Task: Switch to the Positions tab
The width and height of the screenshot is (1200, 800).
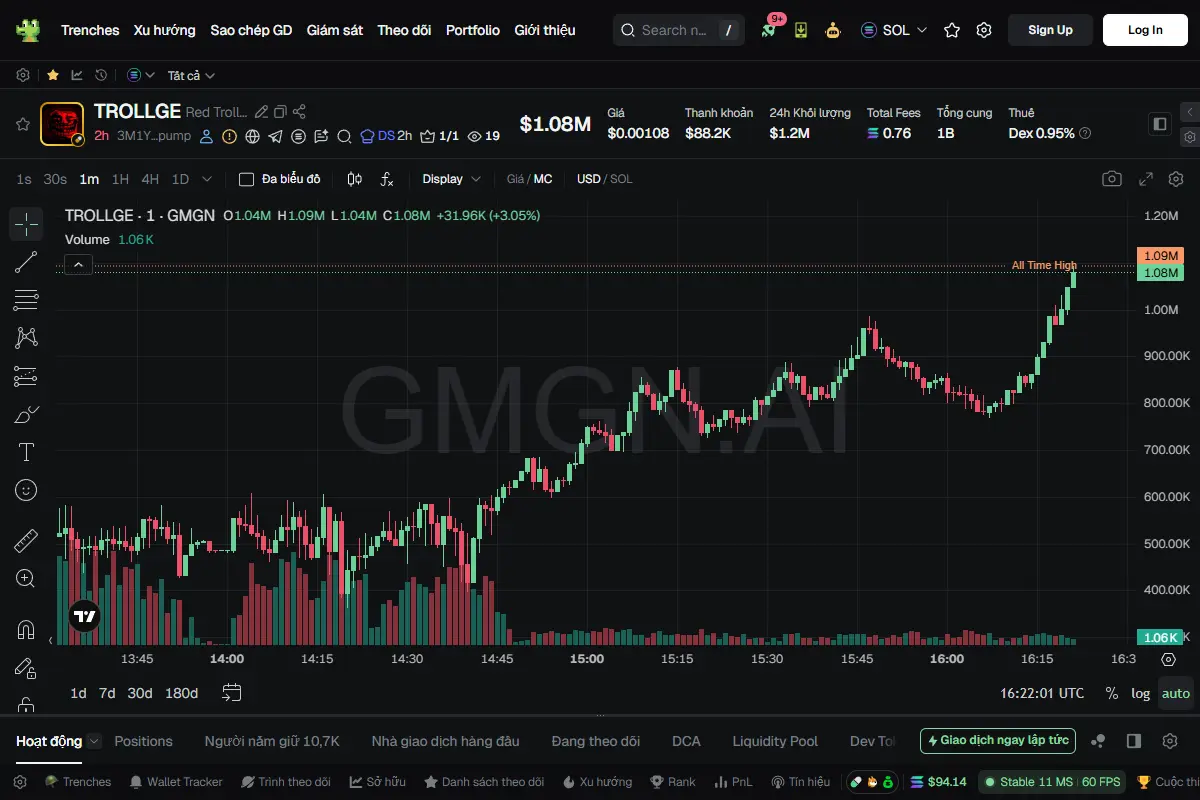Action: click(143, 741)
